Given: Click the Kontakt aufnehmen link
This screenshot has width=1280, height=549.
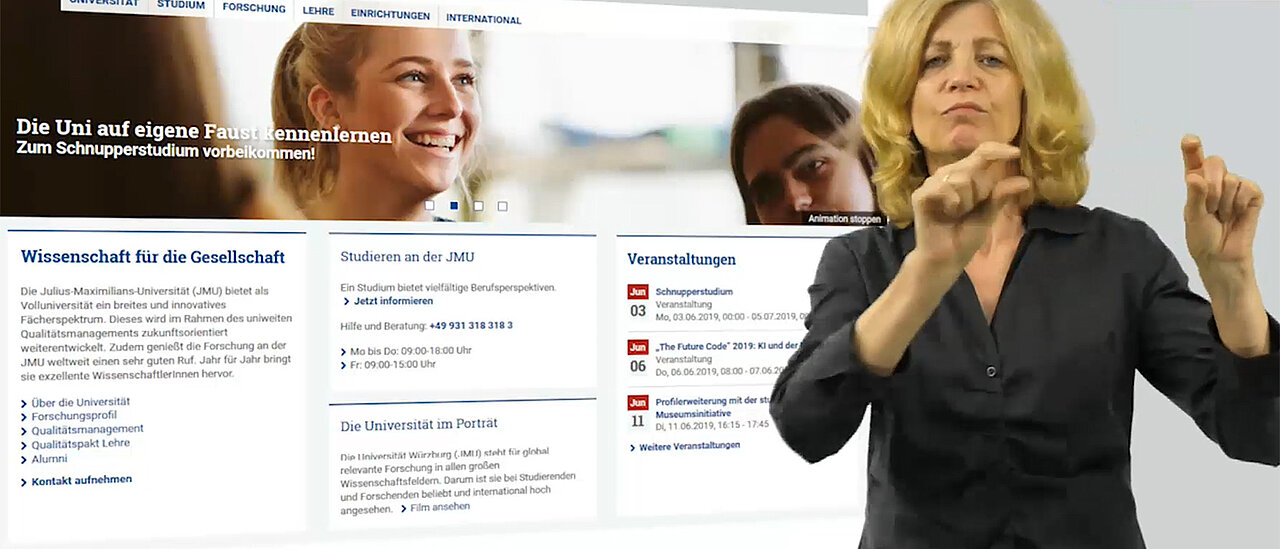Looking at the screenshot, I should (x=81, y=480).
